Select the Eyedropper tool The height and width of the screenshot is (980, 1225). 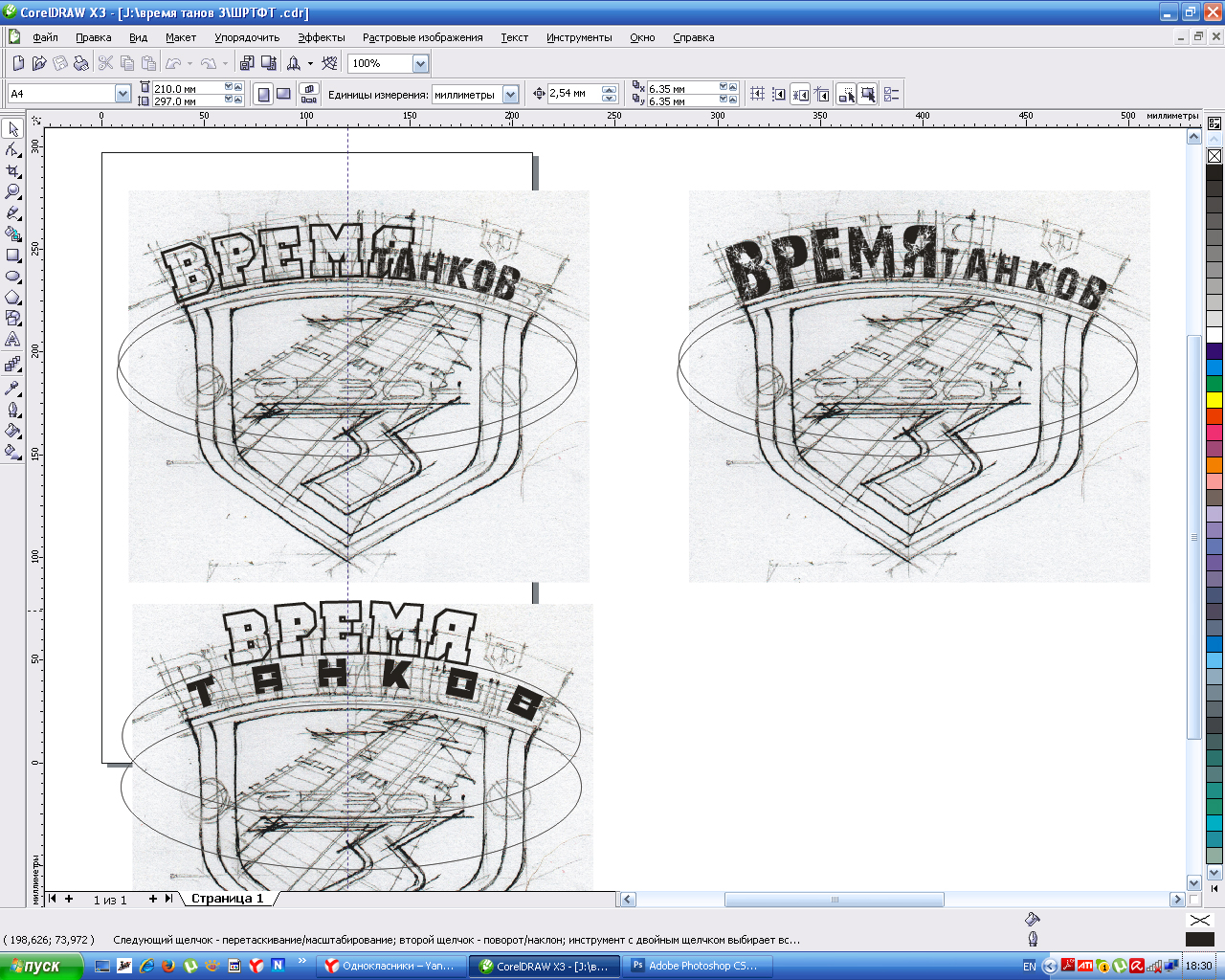point(12,388)
